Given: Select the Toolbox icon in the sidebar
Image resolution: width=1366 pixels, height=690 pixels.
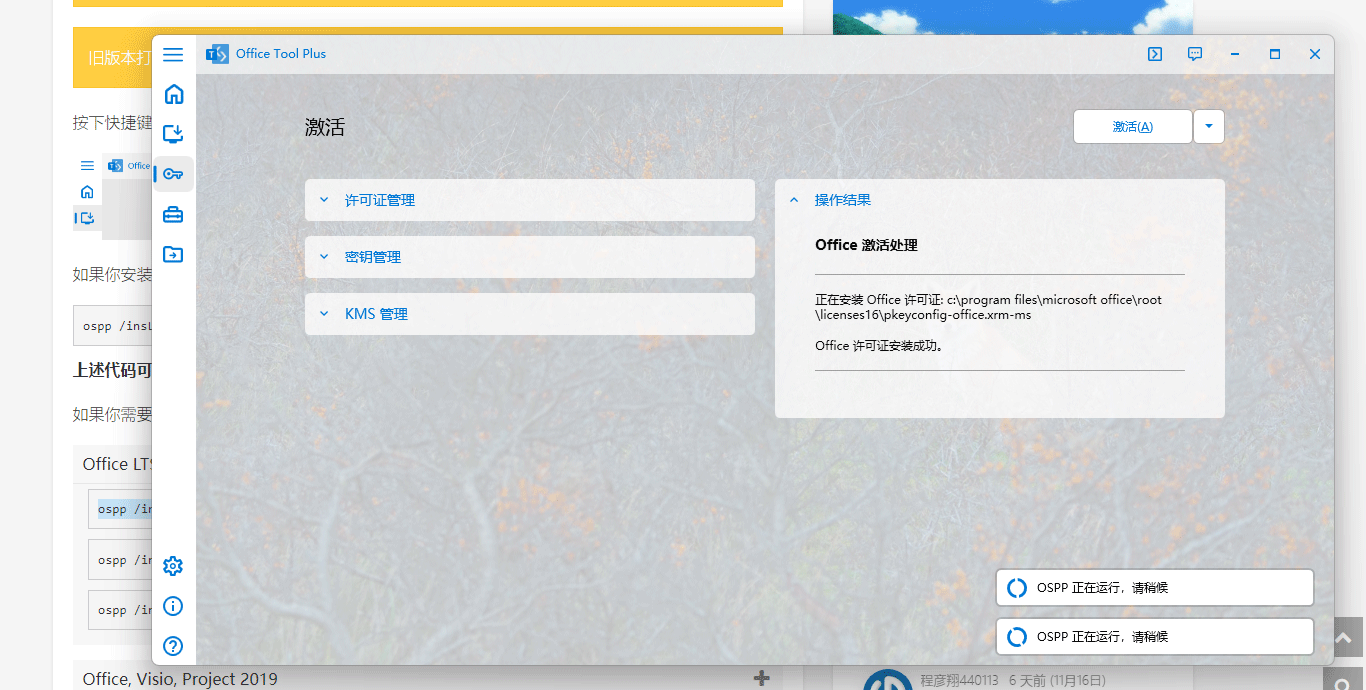Looking at the screenshot, I should [172, 214].
